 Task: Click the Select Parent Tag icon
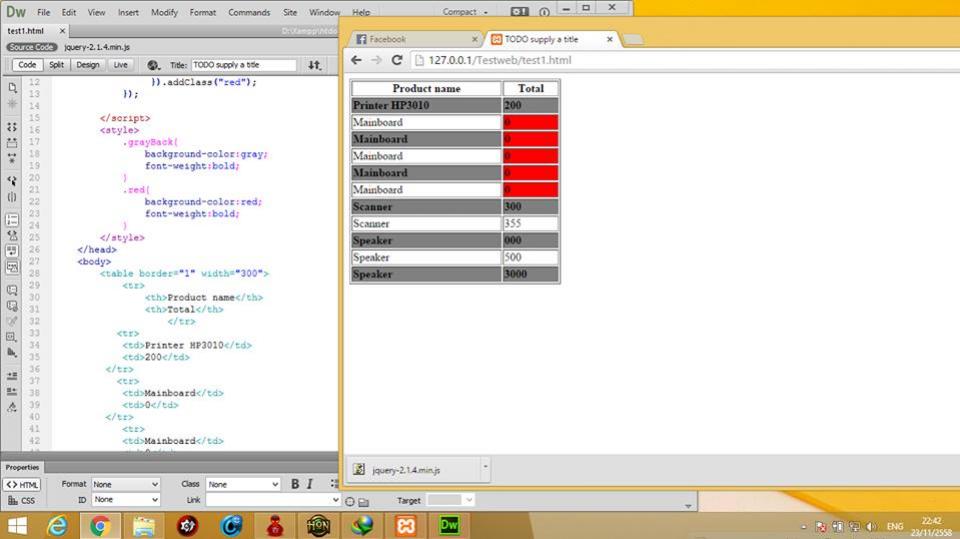pos(12,181)
